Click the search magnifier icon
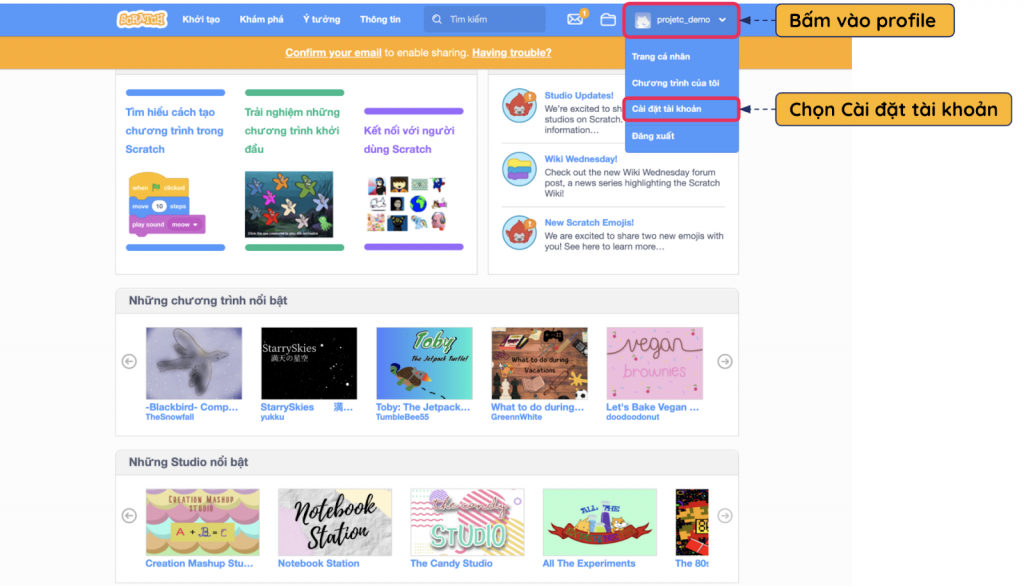1024x587 pixels. tap(437, 20)
